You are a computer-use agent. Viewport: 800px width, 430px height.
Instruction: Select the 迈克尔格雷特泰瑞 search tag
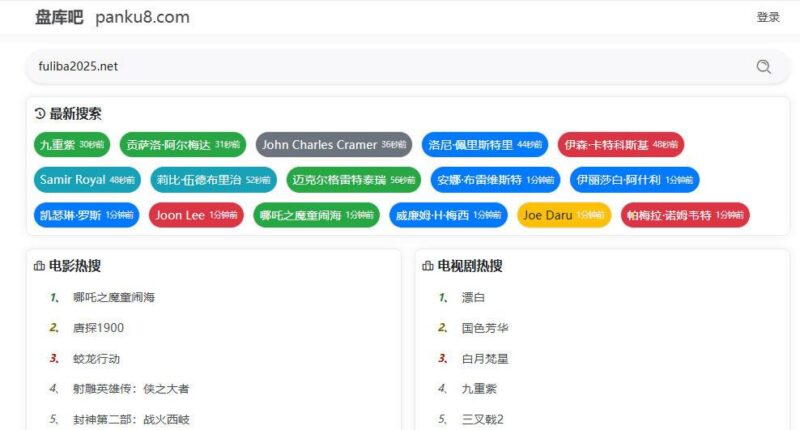tap(354, 180)
